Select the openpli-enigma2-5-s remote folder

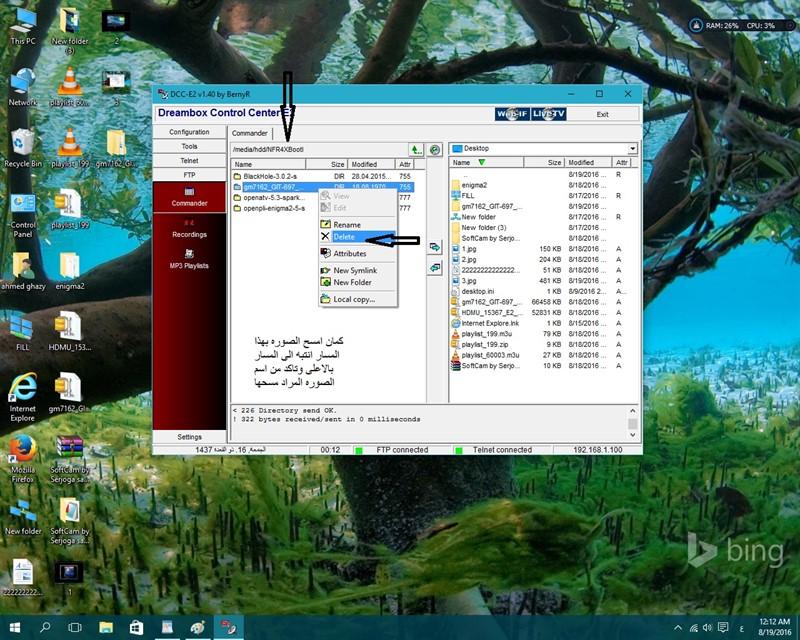(274, 208)
